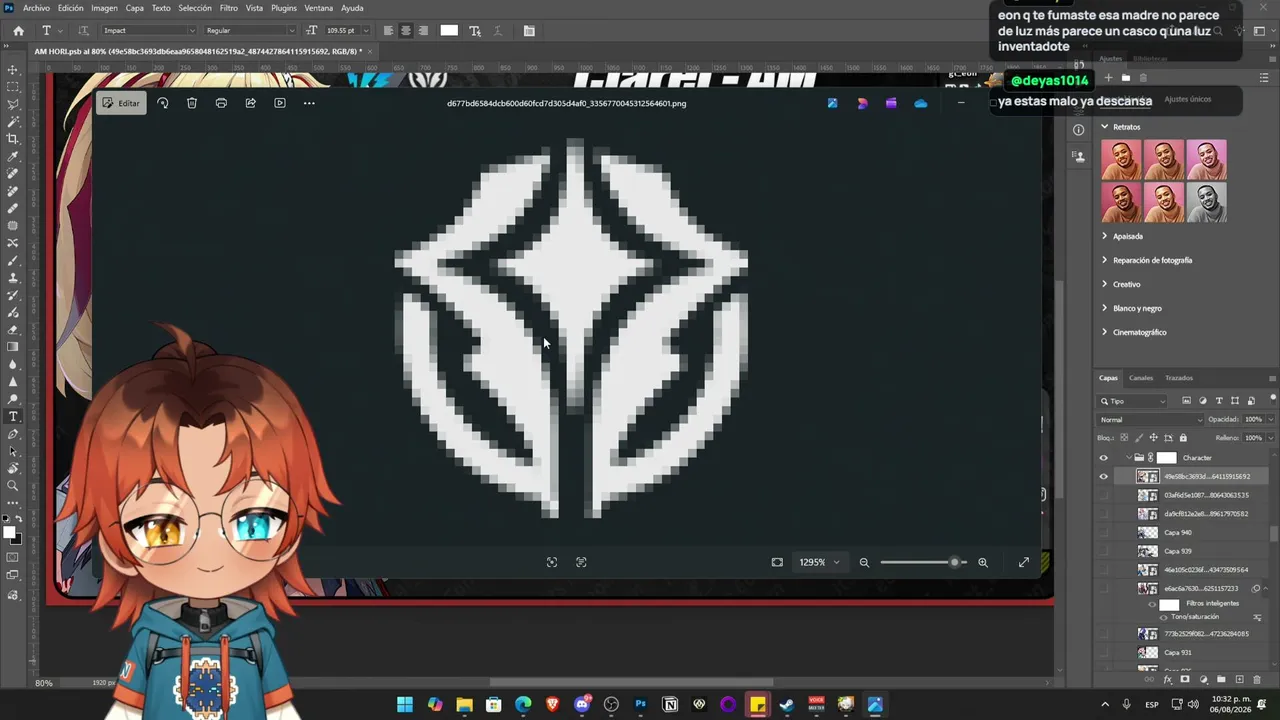The image size is (1280, 720).
Task: Right-align the text
Action: point(423,31)
